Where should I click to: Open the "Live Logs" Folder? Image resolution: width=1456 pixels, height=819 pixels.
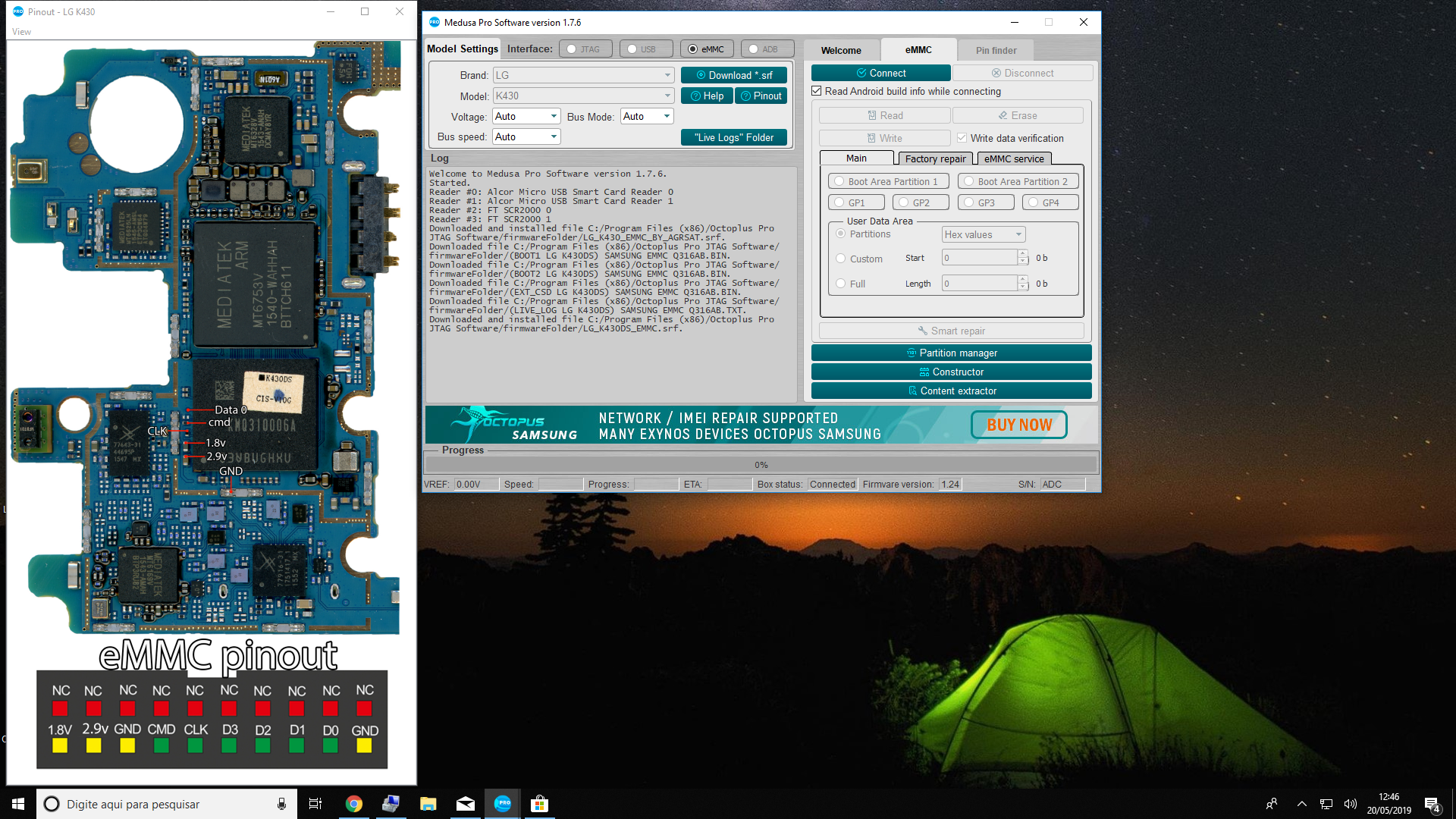pos(733,137)
